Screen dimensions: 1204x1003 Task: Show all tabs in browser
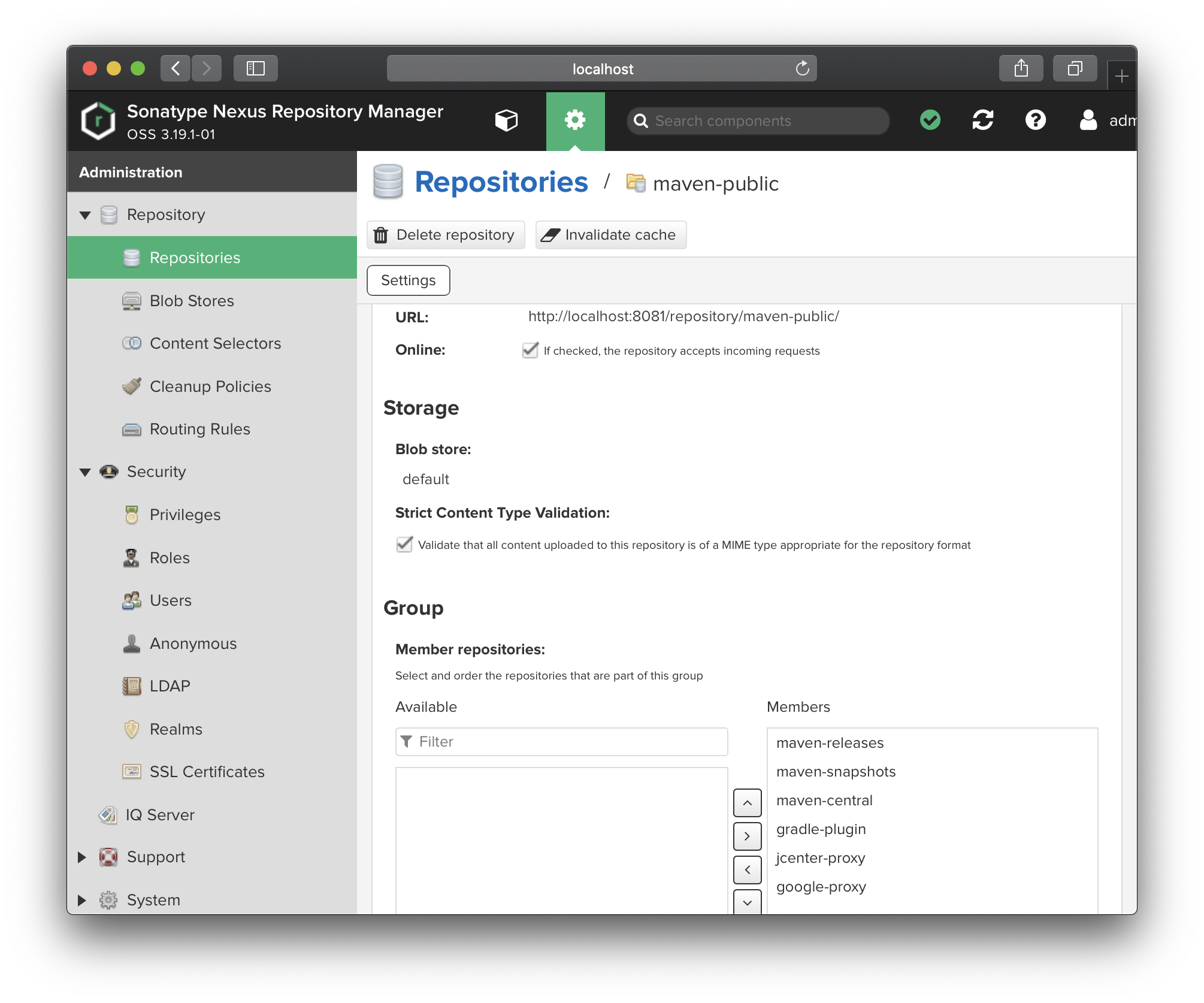click(x=1075, y=68)
